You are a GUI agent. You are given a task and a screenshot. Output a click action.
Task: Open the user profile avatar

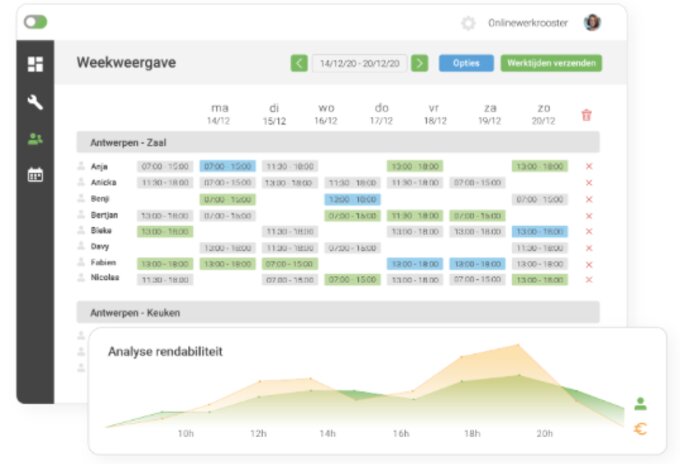(x=592, y=23)
